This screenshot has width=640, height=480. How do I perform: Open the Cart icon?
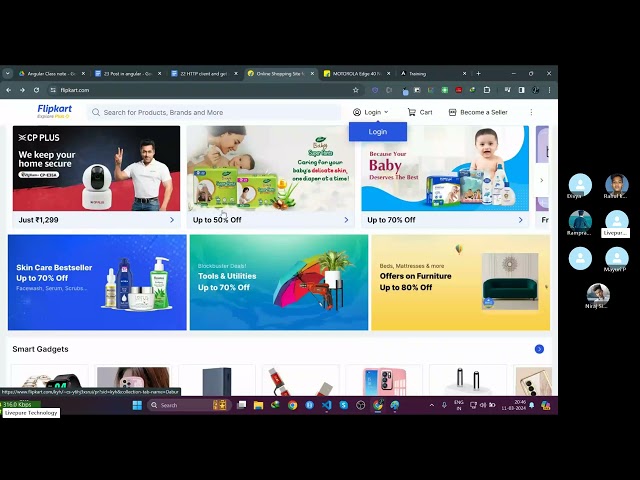click(x=411, y=112)
